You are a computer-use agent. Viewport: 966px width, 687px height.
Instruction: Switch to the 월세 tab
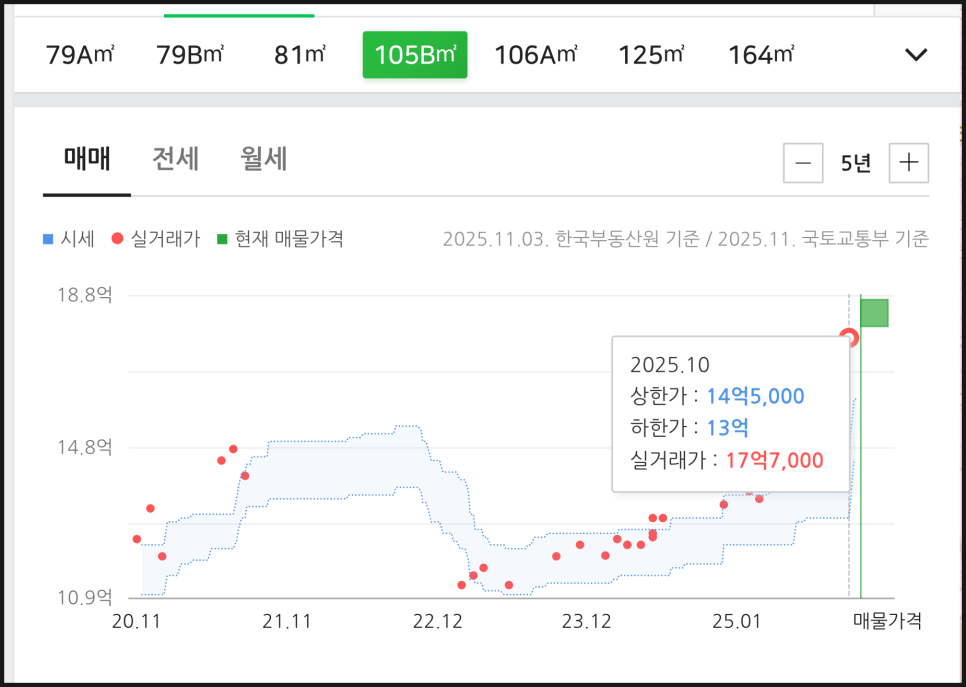point(264,159)
